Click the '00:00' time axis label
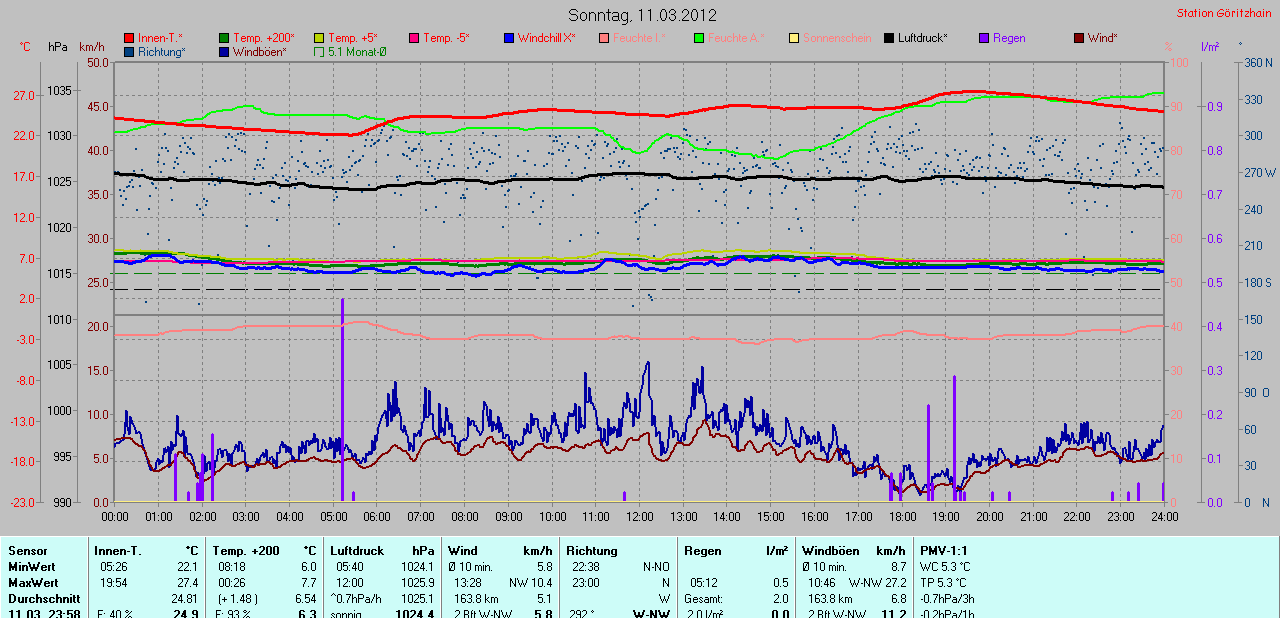This screenshot has width=1284, height=618. [x=115, y=516]
